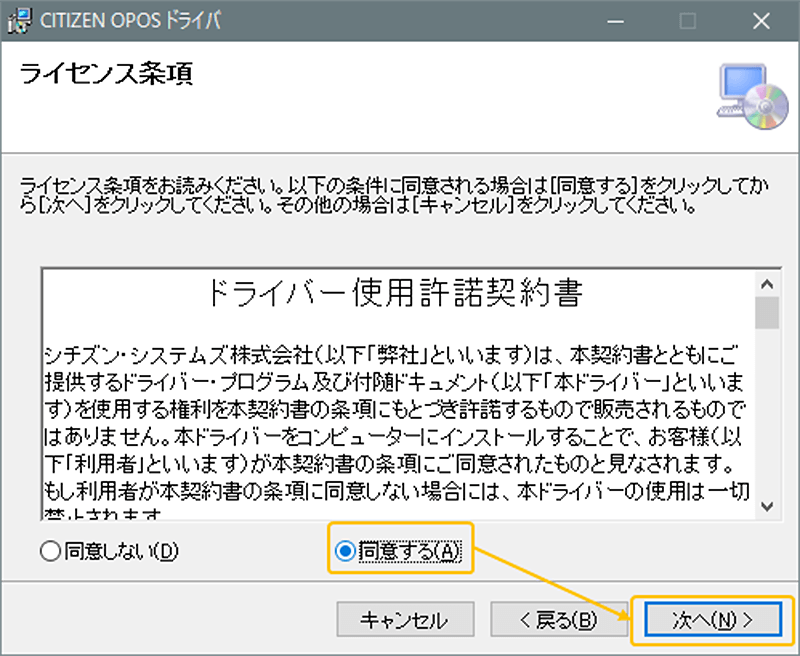Proceed with the 次へ(N) > button

pyautogui.click(x=711, y=620)
